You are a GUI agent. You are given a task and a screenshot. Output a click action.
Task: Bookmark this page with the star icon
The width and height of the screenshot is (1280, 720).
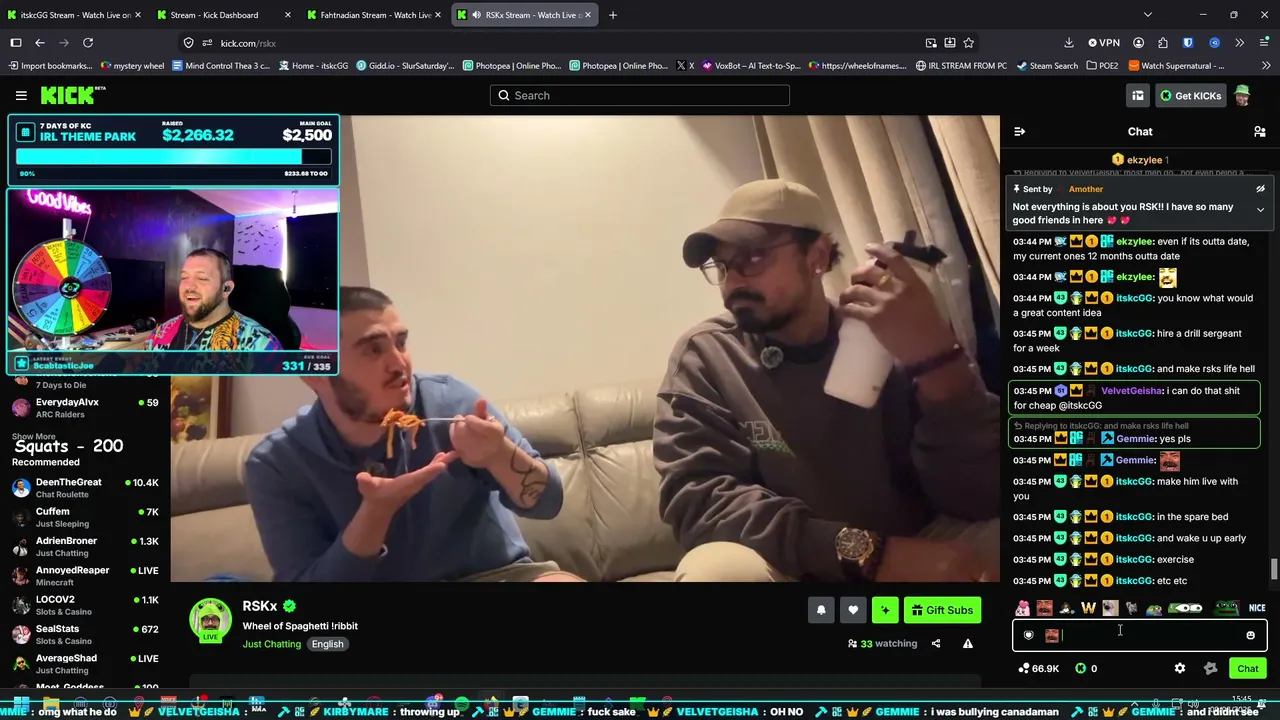pyautogui.click(x=968, y=43)
